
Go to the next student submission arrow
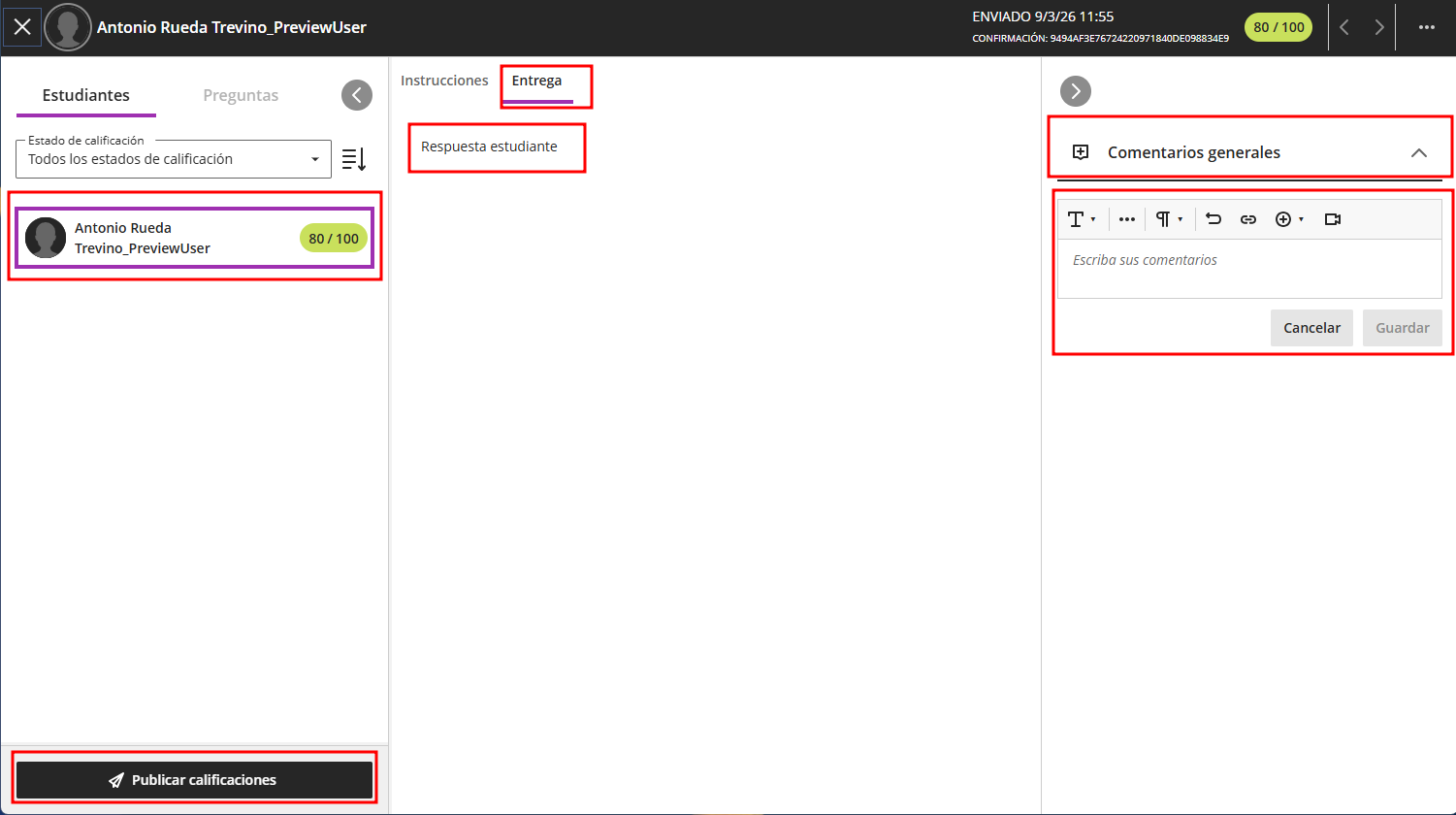coord(1378,27)
